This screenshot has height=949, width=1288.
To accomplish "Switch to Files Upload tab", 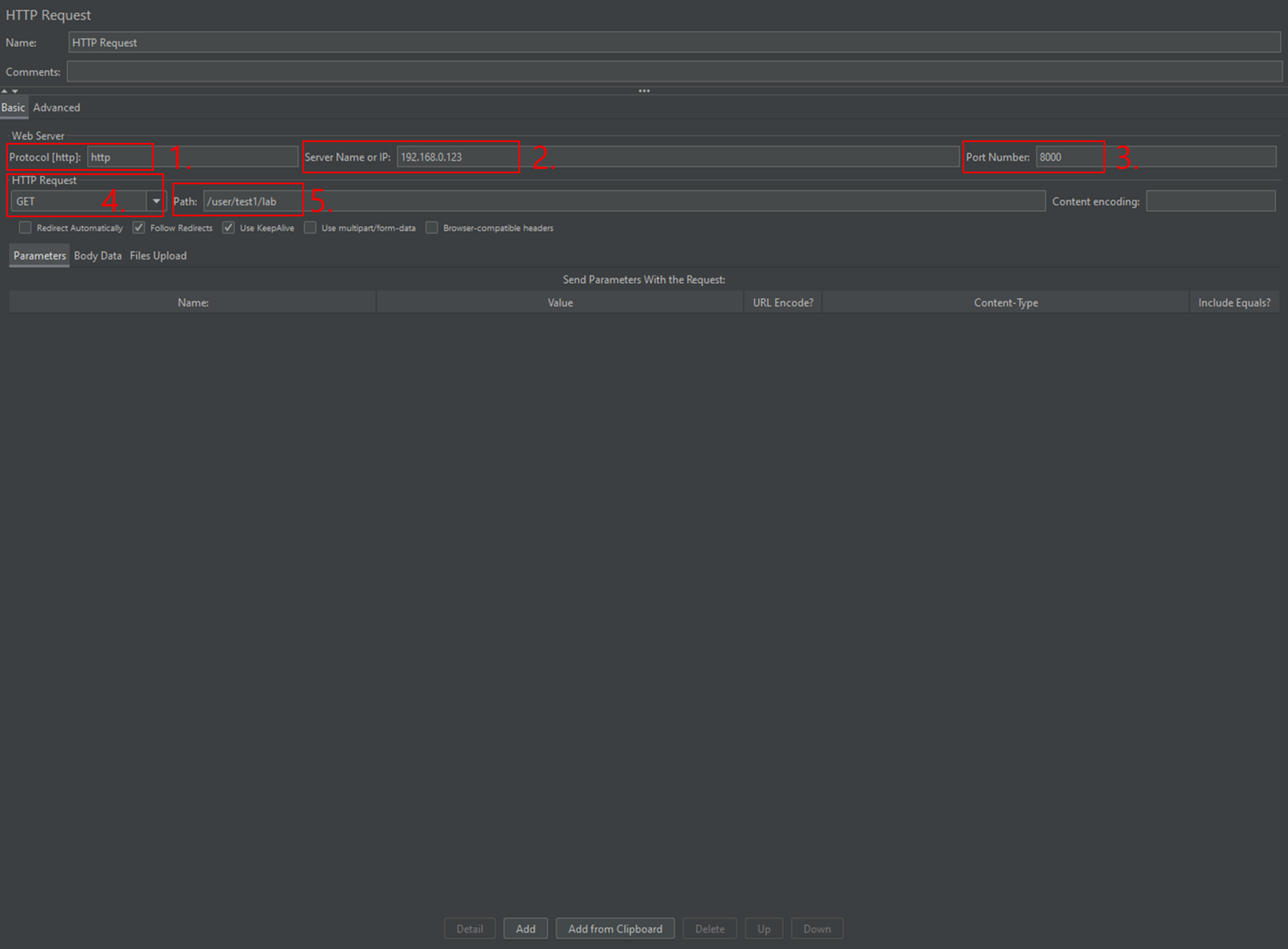I will (158, 256).
